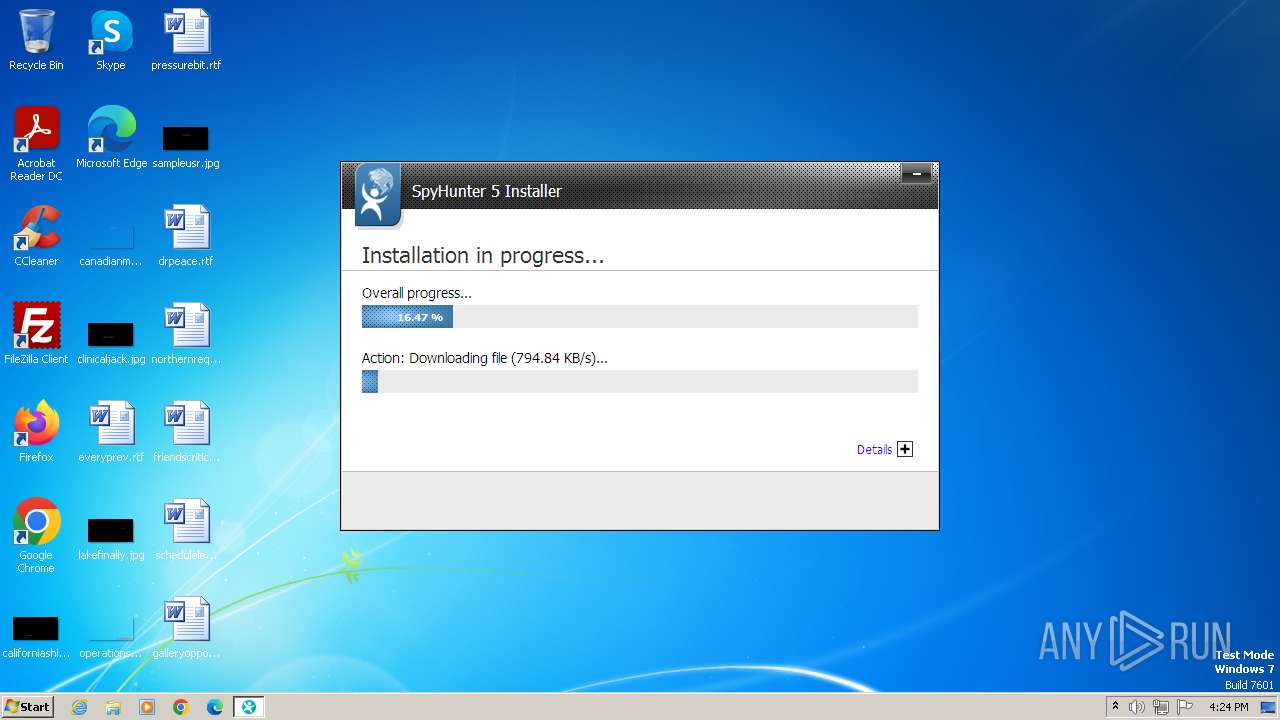The image size is (1280, 720).
Task: Select the FileZilla Client shortcut
Action: 36,334
